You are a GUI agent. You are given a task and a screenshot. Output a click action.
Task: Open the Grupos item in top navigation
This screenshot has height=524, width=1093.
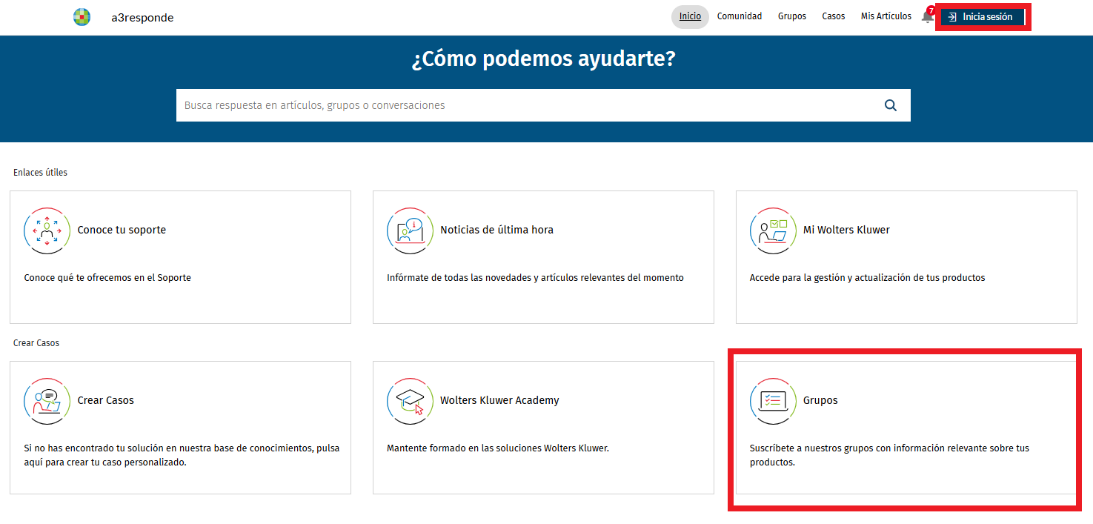coord(793,17)
